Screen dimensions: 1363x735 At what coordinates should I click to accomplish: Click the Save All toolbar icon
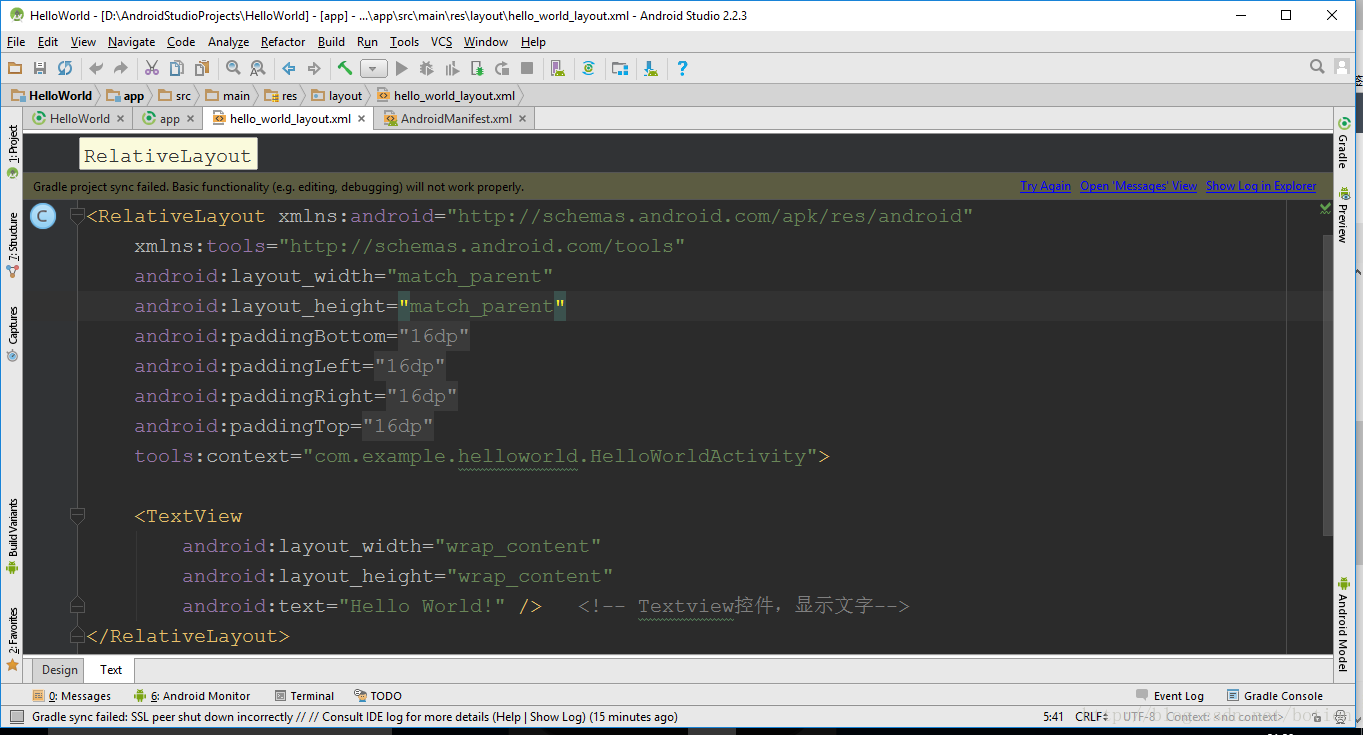coord(40,68)
